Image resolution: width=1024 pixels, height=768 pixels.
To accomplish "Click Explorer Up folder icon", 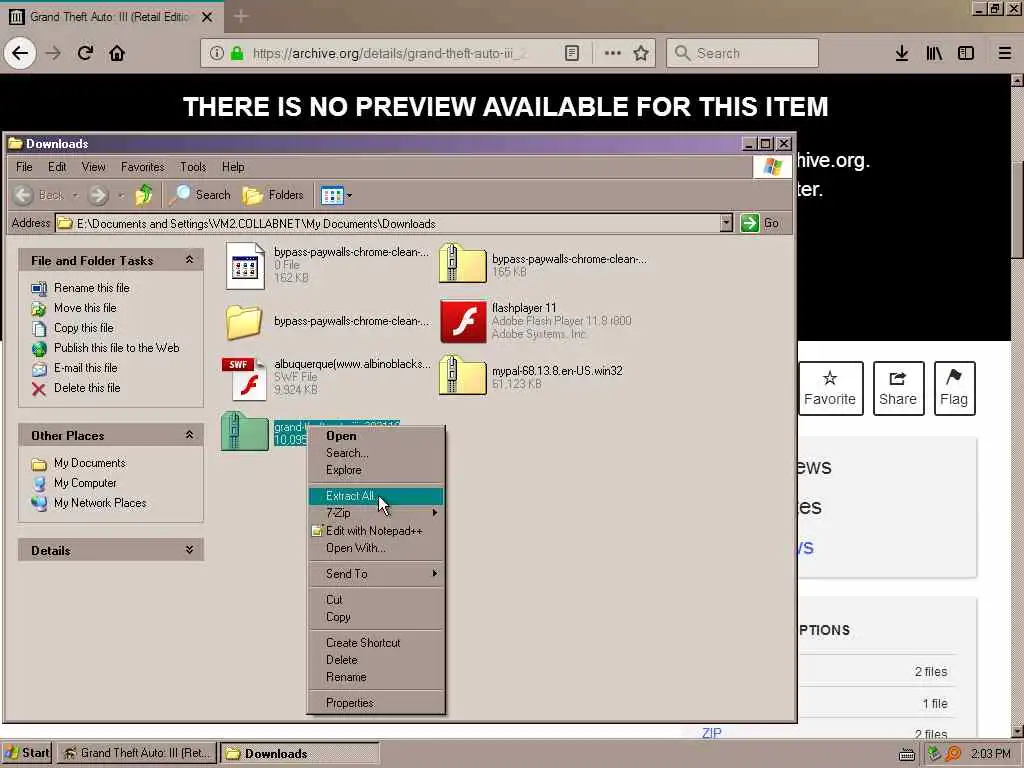I will (x=144, y=195).
